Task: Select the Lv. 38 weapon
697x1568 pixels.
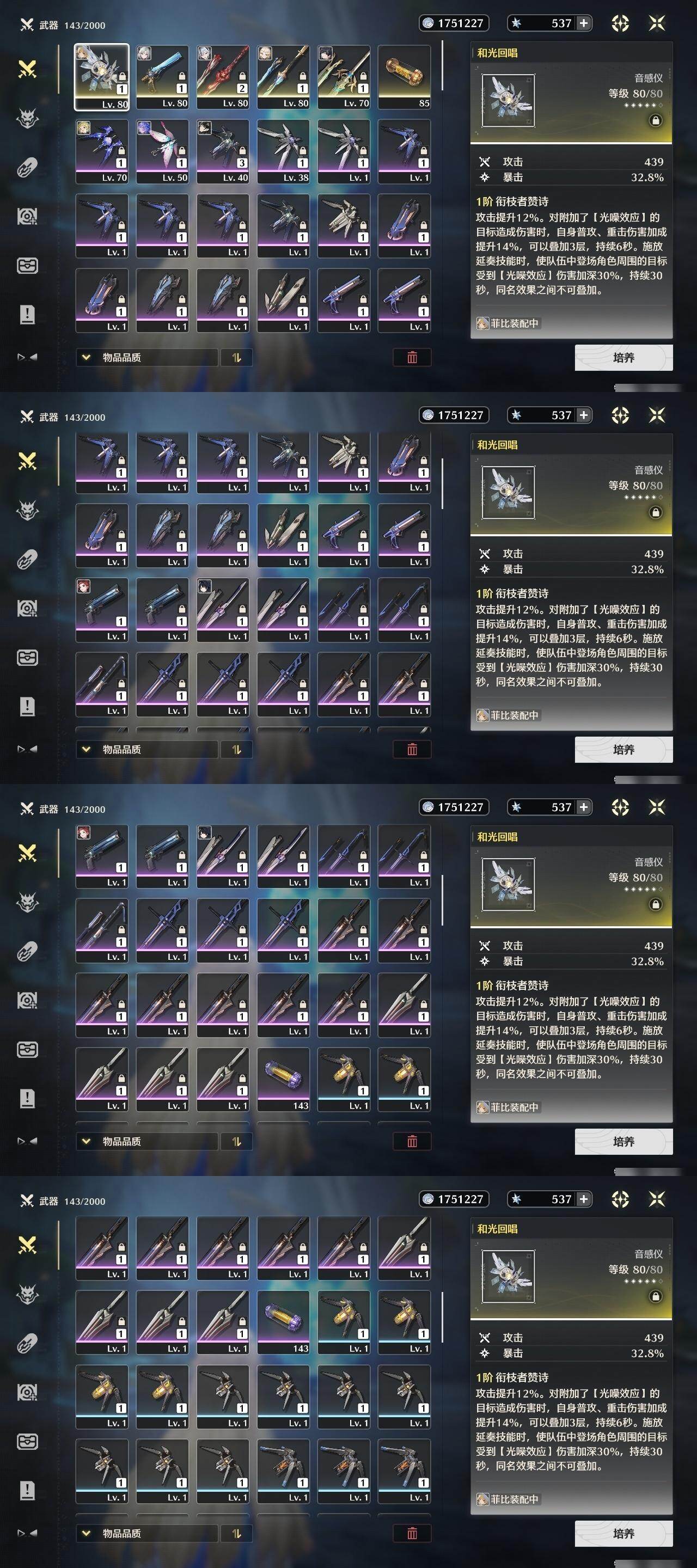Action: click(283, 151)
